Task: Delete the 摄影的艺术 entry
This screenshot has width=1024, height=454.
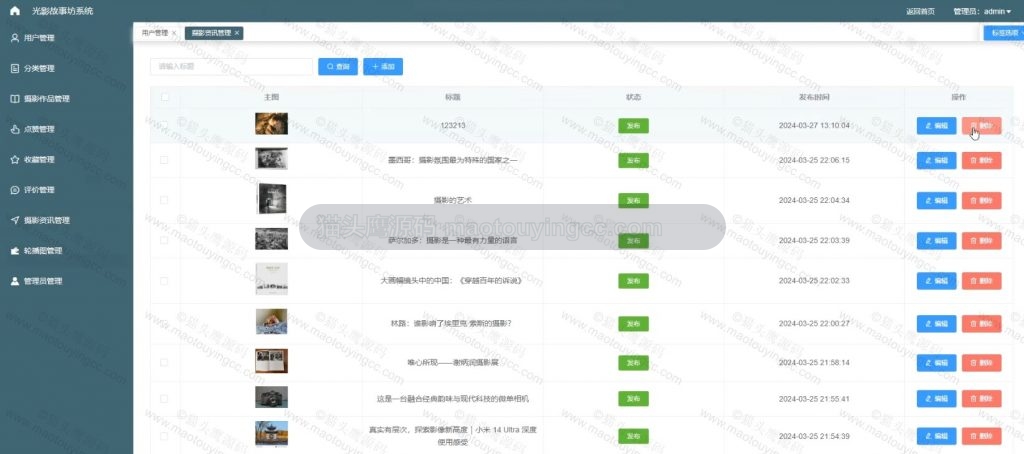Action: point(981,201)
